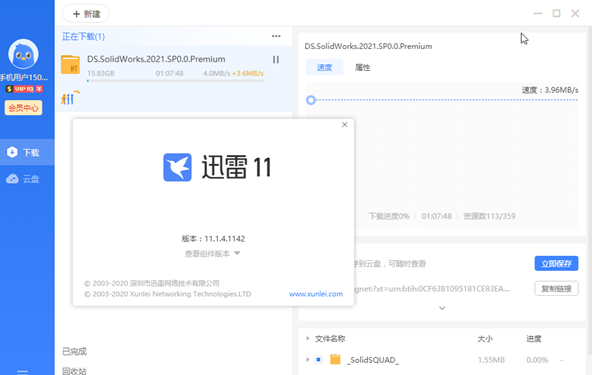The height and width of the screenshot is (375, 592).
Task: Expand the _SolidSQUAD_ folder row
Action: point(308,360)
